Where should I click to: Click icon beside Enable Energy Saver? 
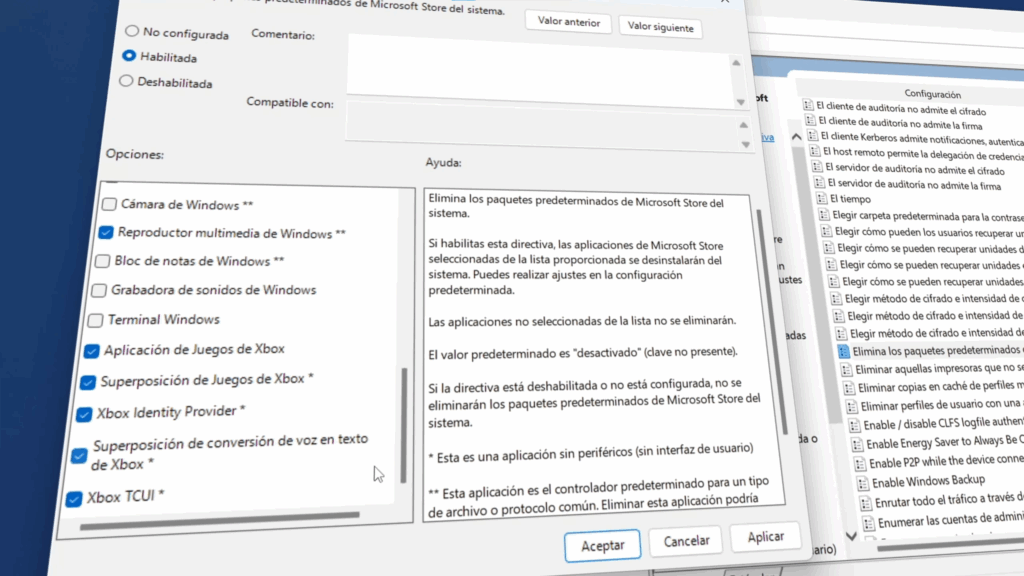tap(857, 445)
